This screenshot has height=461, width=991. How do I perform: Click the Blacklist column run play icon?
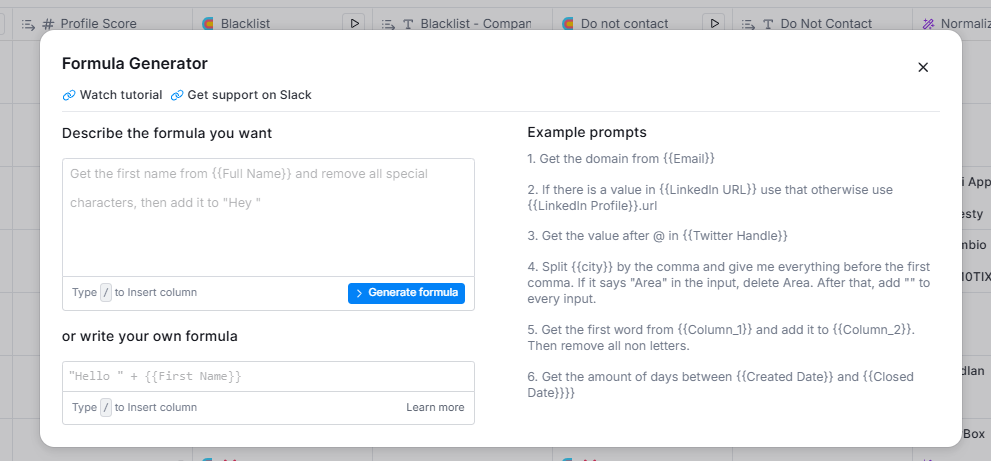[354, 23]
